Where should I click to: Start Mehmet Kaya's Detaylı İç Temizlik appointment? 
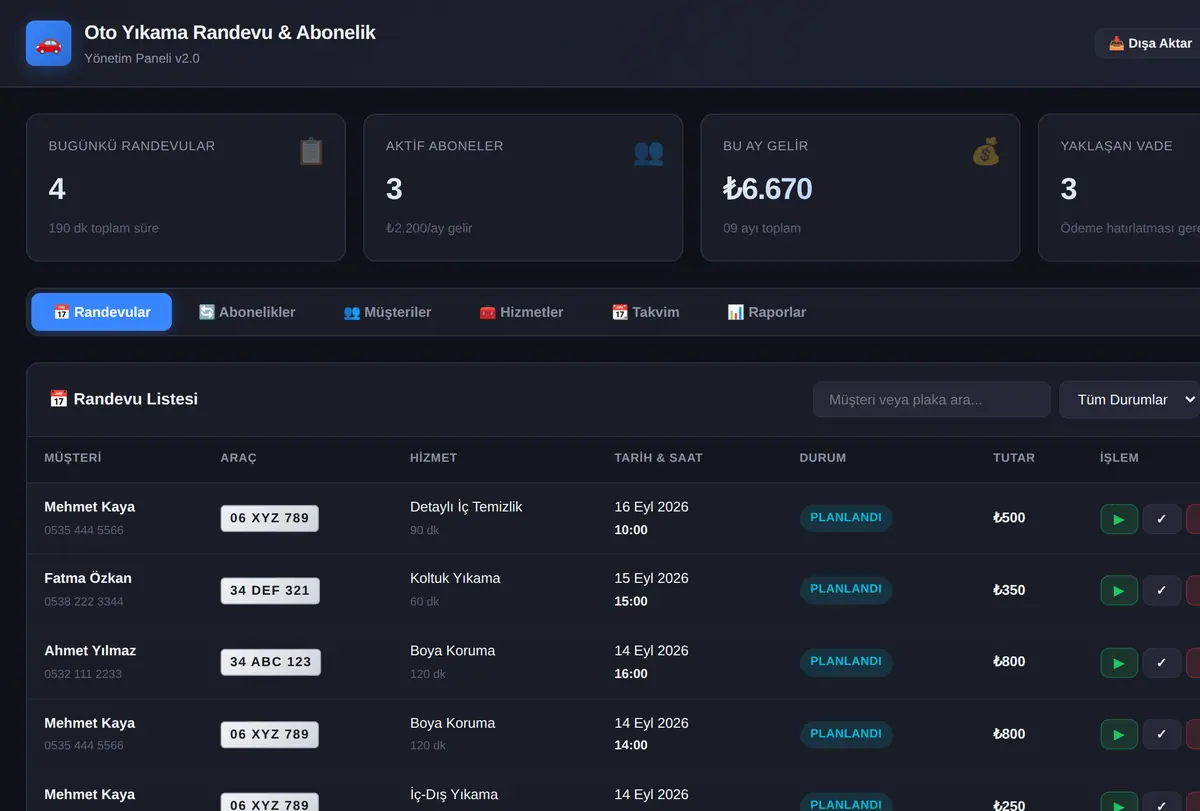pos(1119,519)
